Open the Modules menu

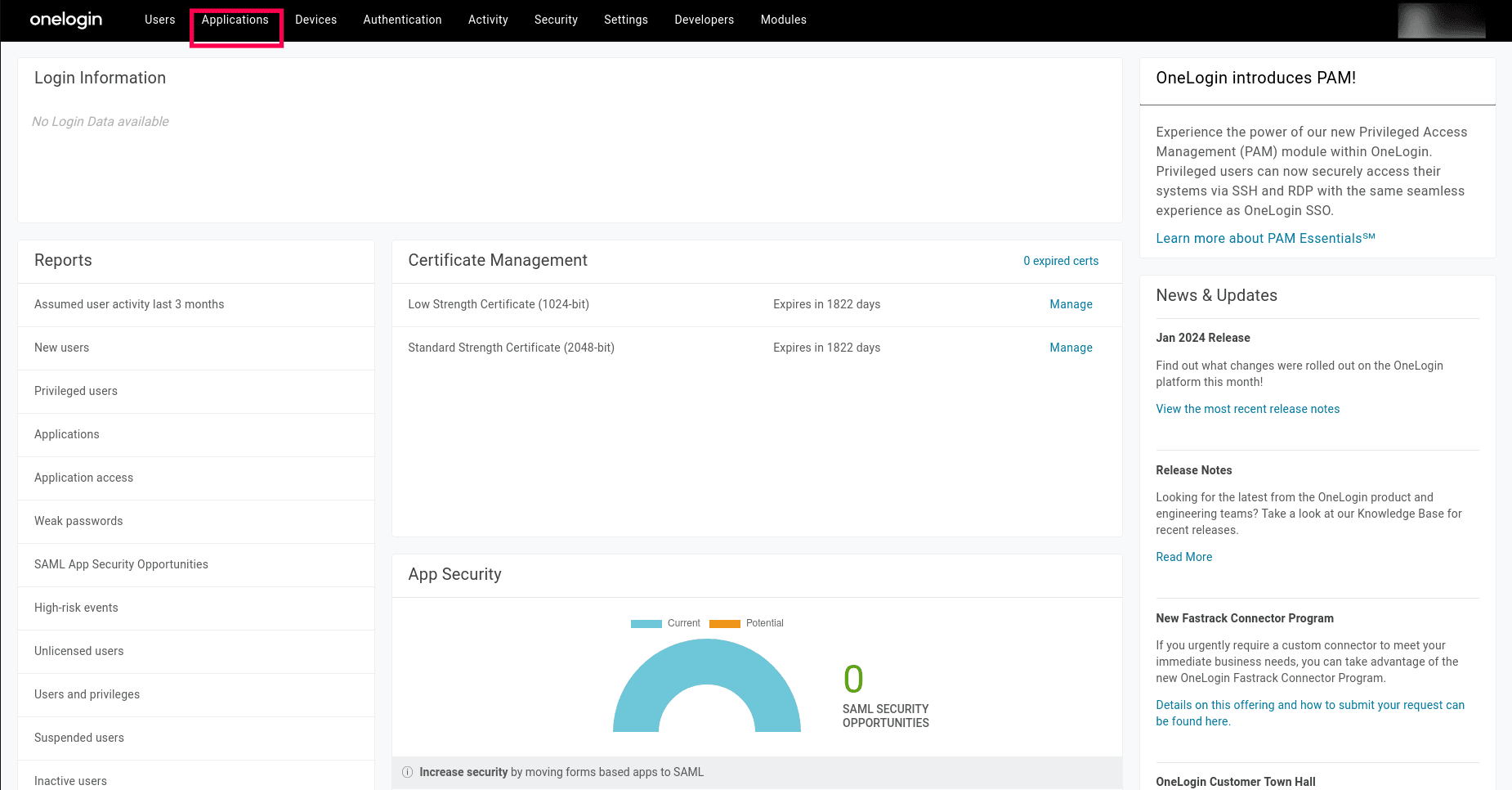click(x=783, y=20)
